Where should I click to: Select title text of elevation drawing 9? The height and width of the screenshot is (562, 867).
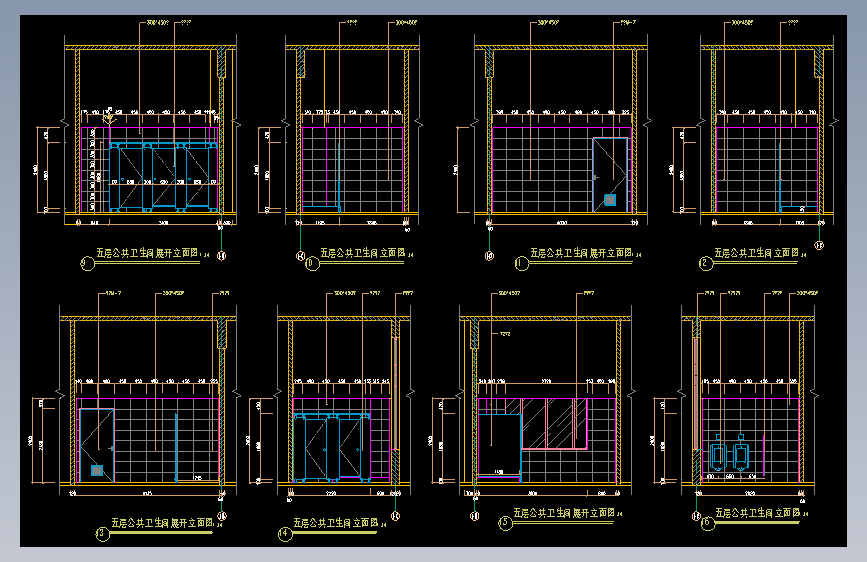click(147, 253)
